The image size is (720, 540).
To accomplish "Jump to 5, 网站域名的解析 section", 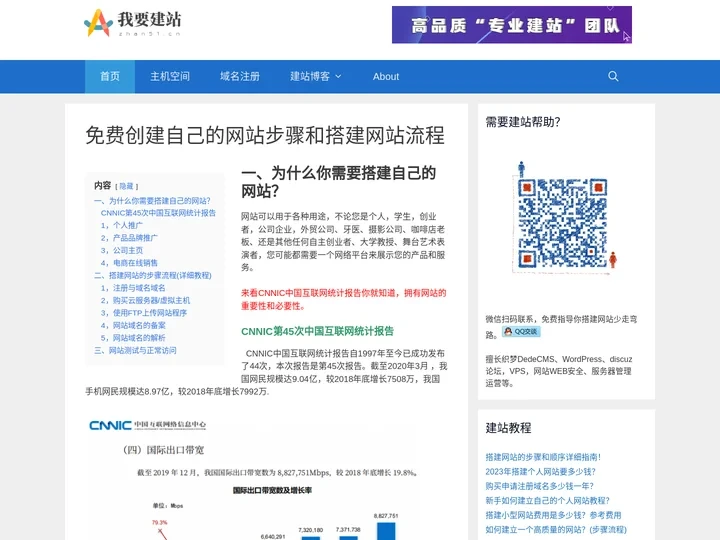I will pyautogui.click(x=133, y=338).
